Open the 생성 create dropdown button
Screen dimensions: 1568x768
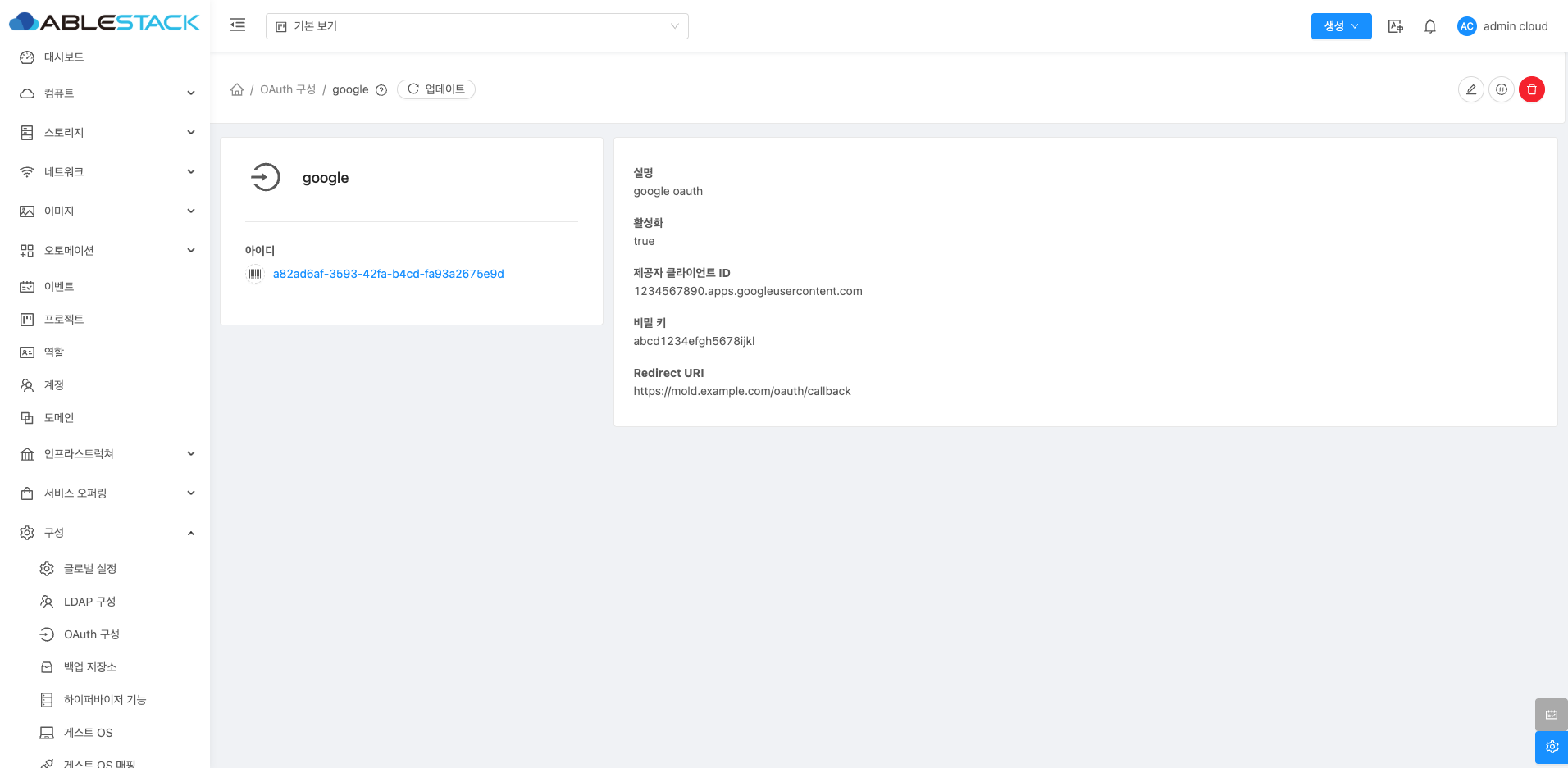[x=1341, y=26]
